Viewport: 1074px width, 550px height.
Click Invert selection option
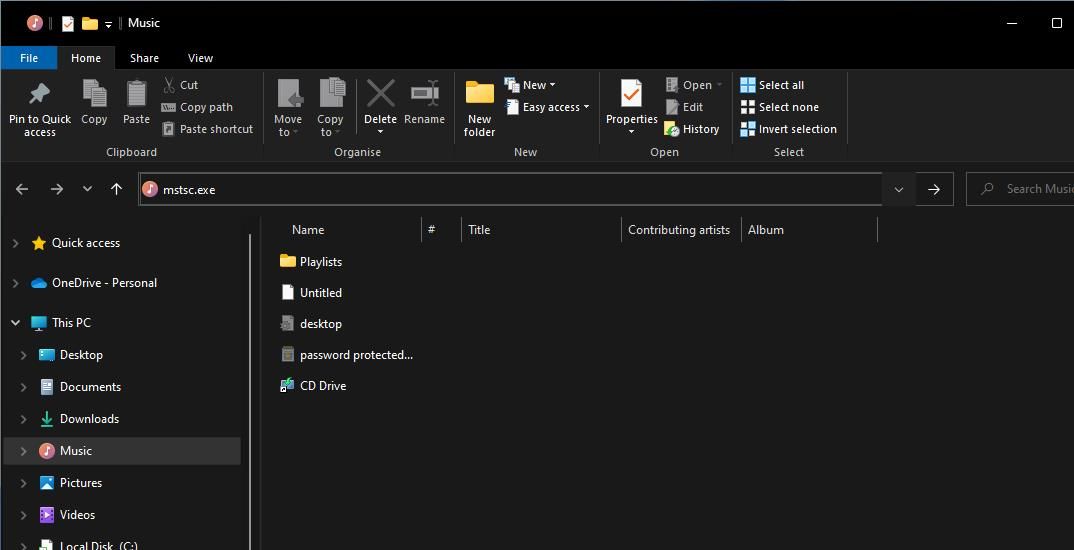[x=788, y=129]
